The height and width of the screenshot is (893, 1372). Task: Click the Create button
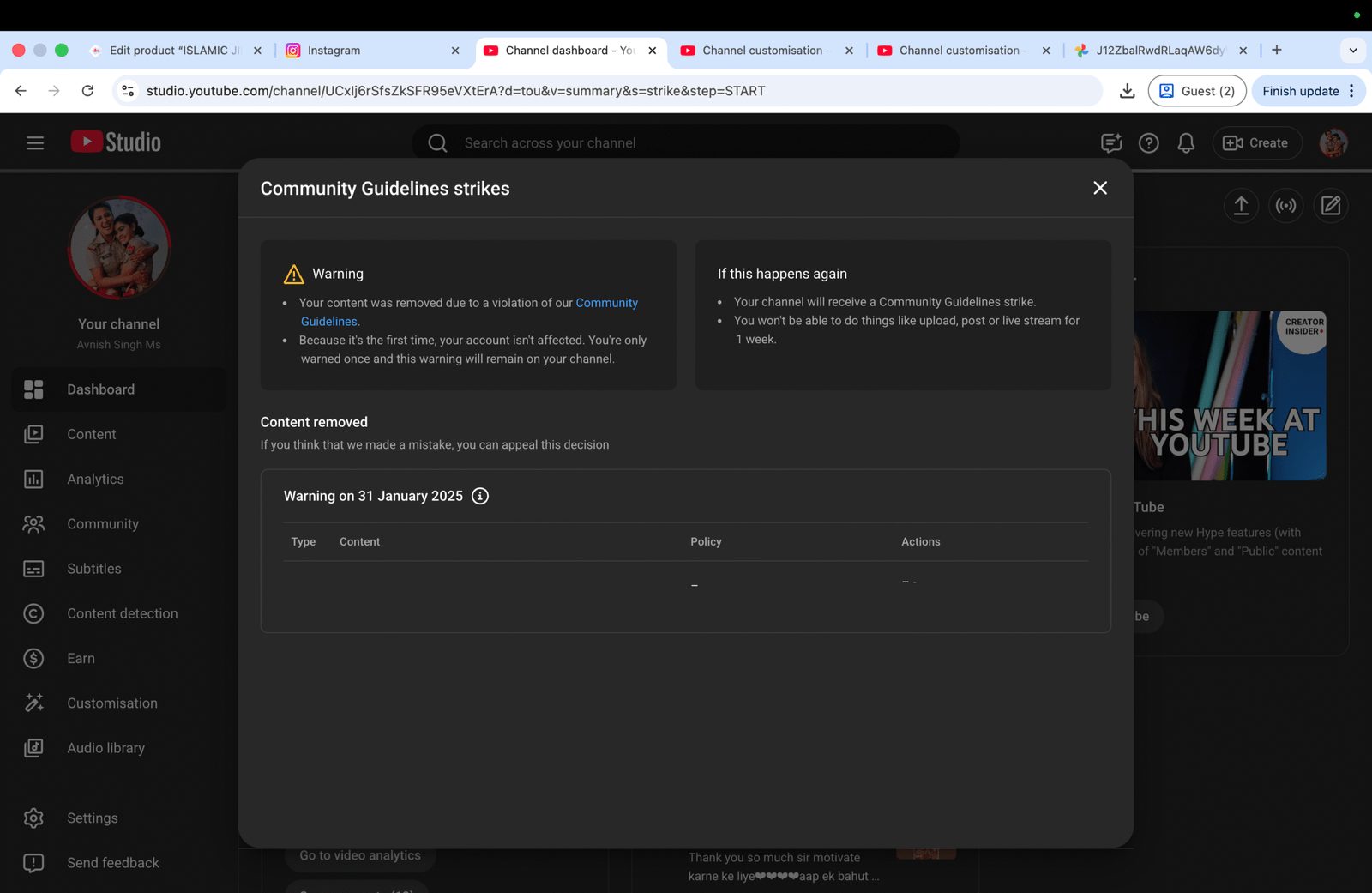(x=1256, y=143)
